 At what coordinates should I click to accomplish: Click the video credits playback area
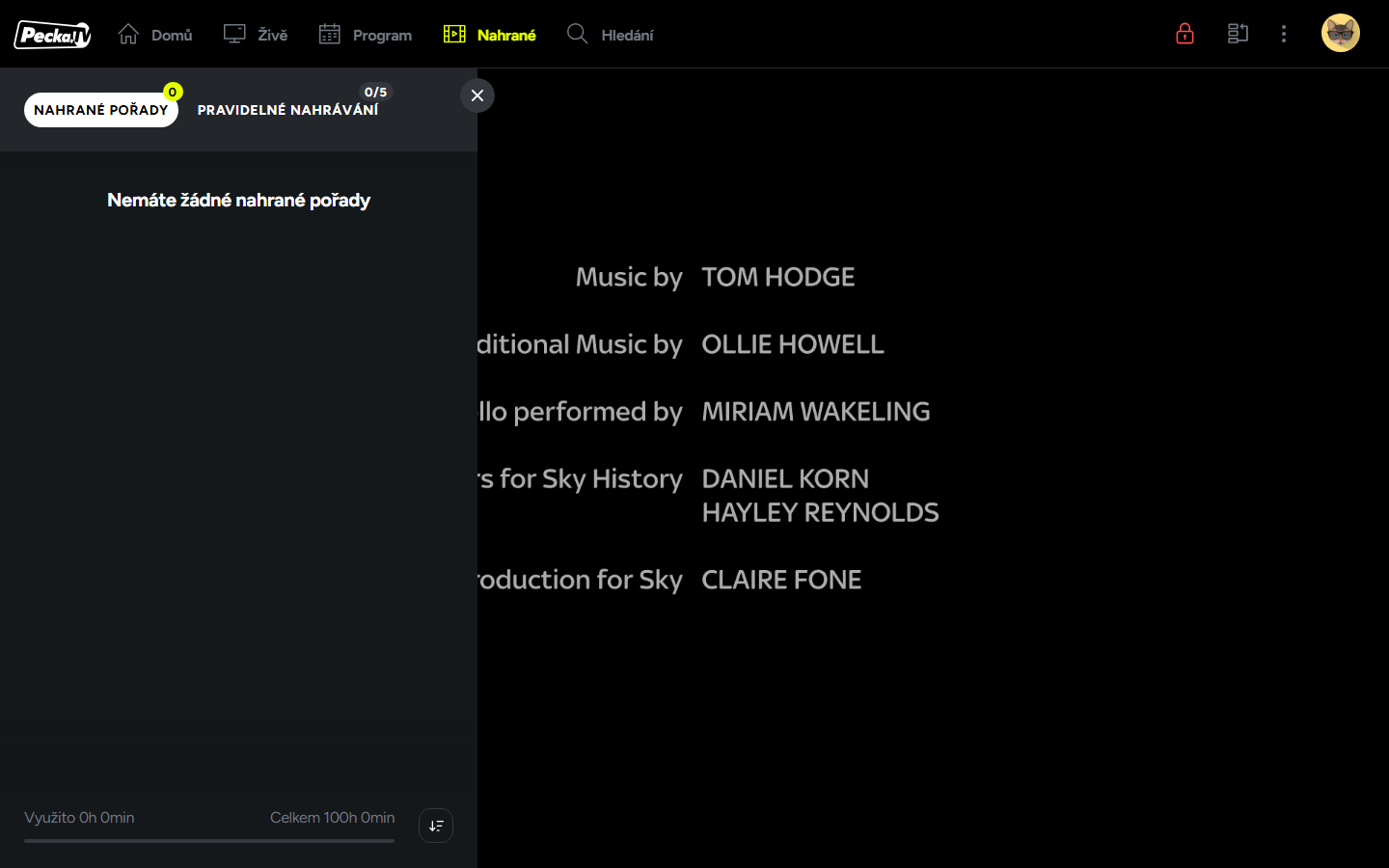[x=933, y=468]
